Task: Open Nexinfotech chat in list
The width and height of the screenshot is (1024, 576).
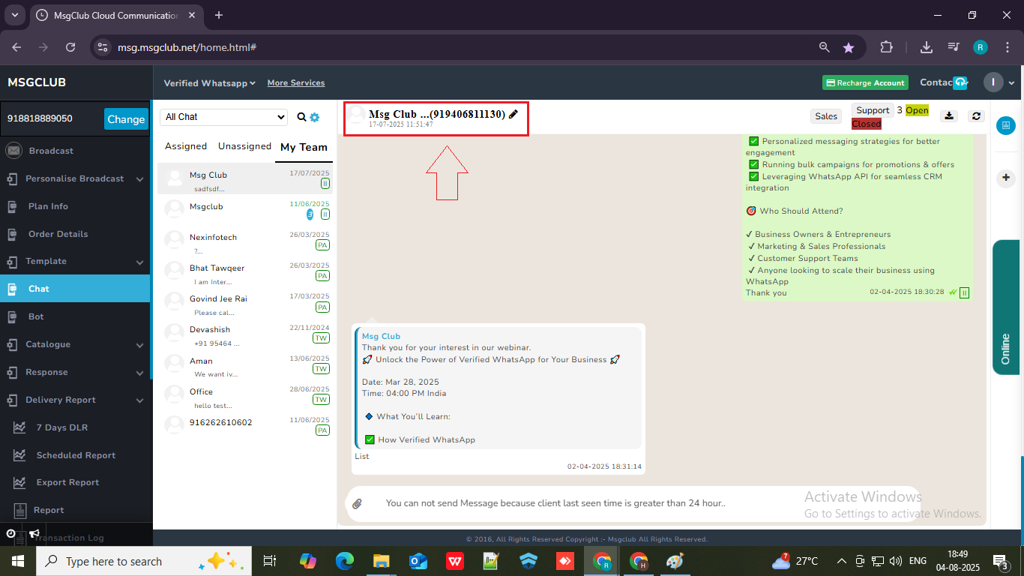Action: pos(246,241)
